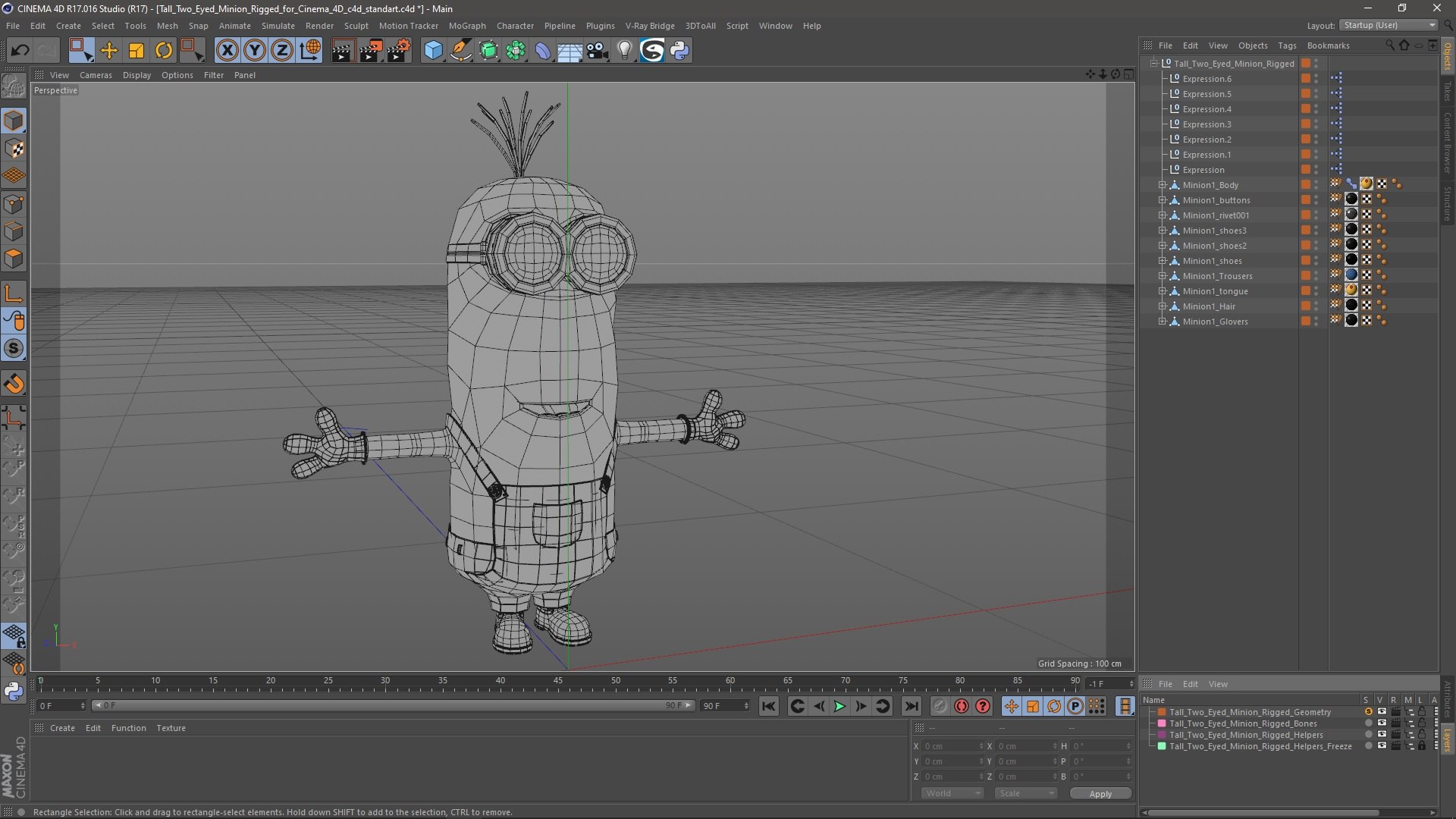1456x819 pixels.
Task: Go to end of animation
Action: pyautogui.click(x=912, y=706)
